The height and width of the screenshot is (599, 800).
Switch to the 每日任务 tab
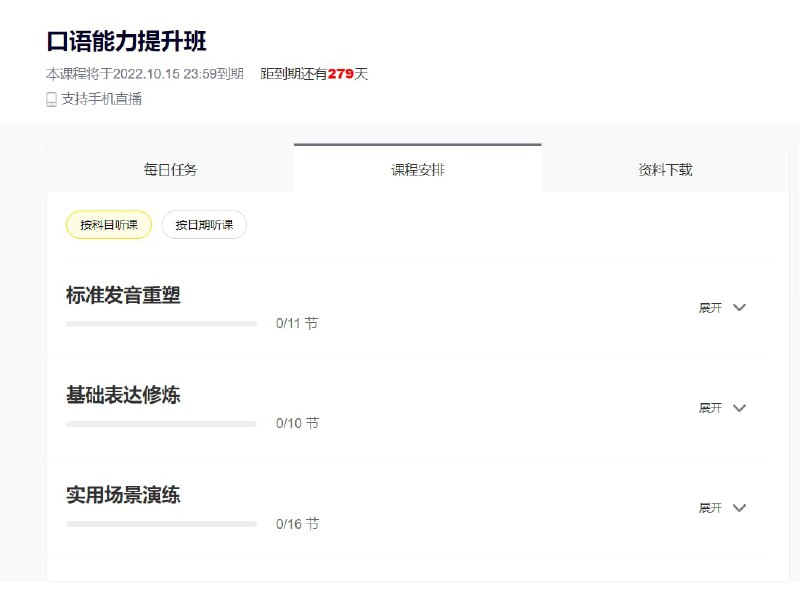click(x=170, y=169)
